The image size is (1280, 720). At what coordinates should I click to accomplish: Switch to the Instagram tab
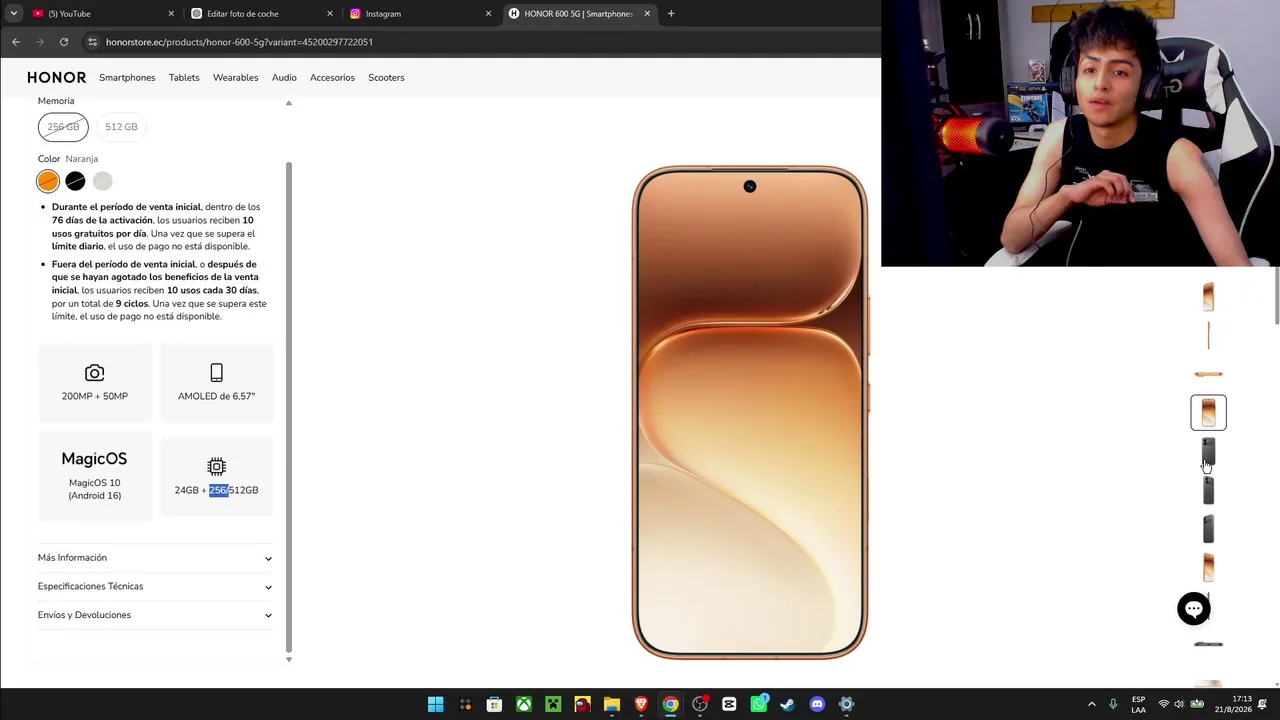tap(421, 14)
